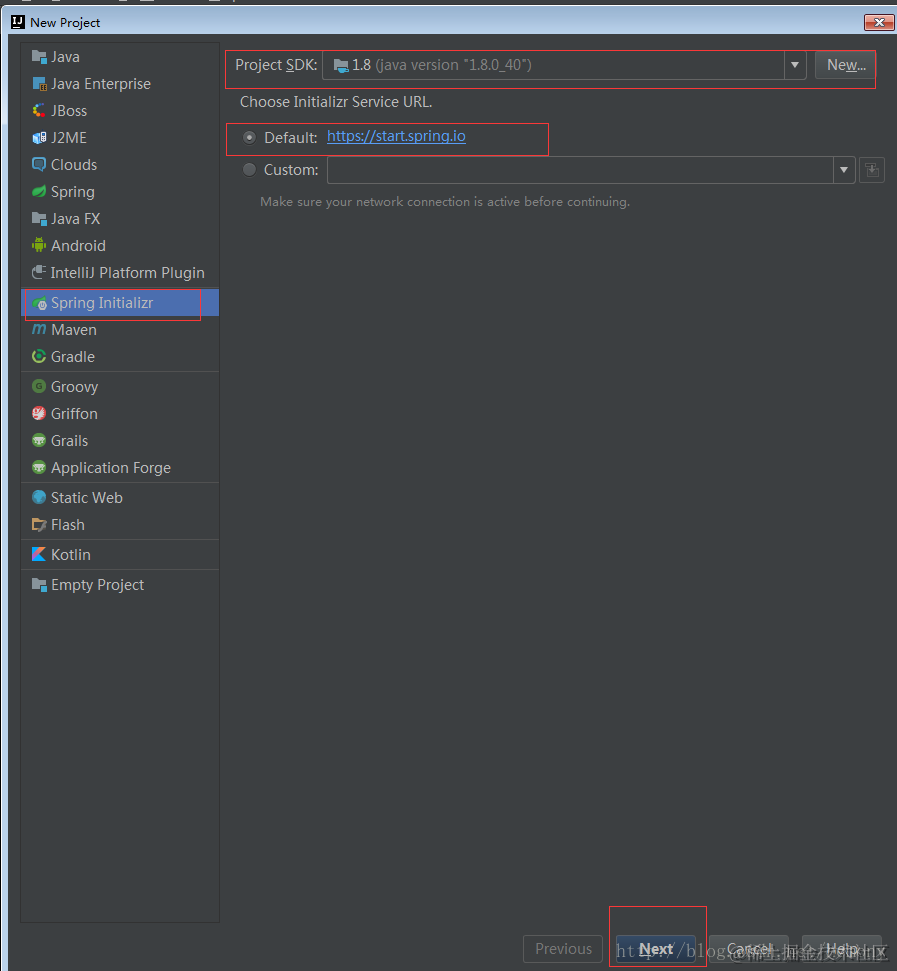Open the https://start.spring.io link

[396, 136]
